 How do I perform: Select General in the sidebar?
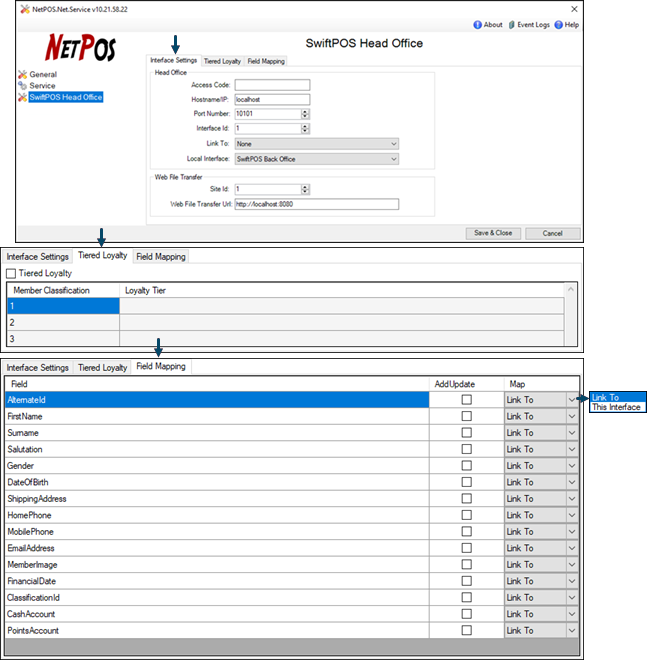(43, 75)
